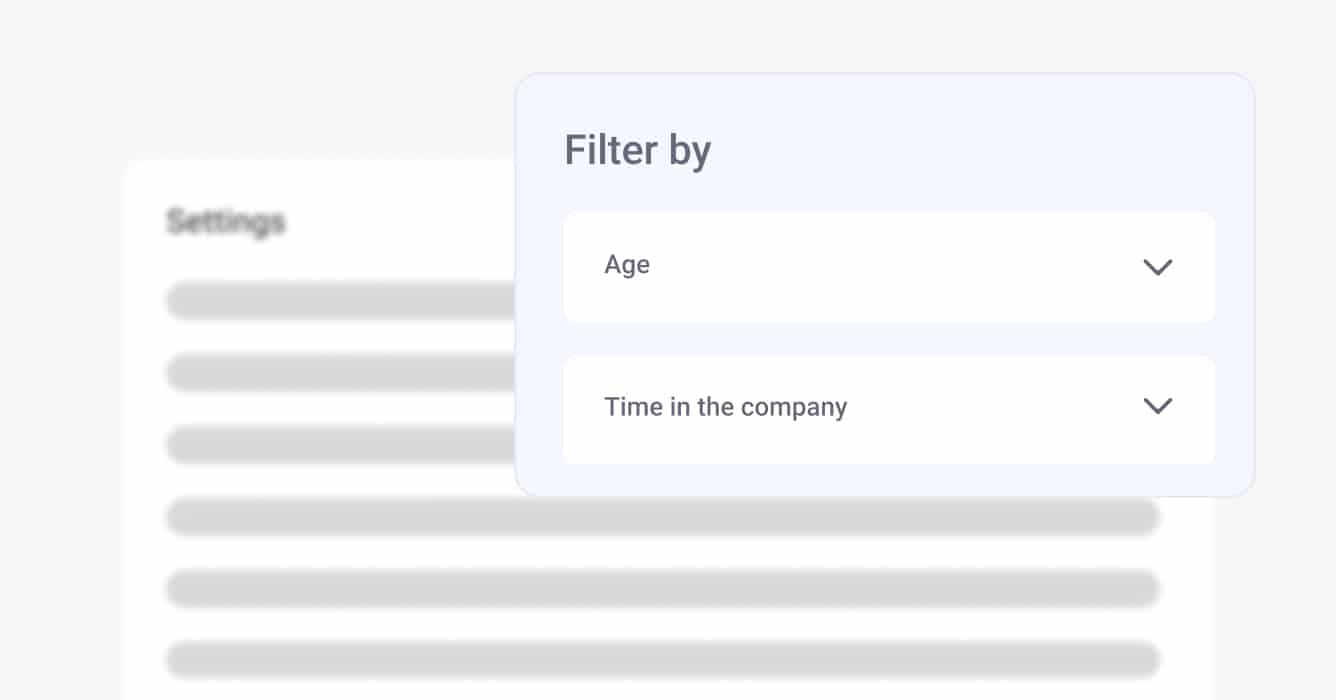Click the third placeholder row under Settings

tap(340, 444)
